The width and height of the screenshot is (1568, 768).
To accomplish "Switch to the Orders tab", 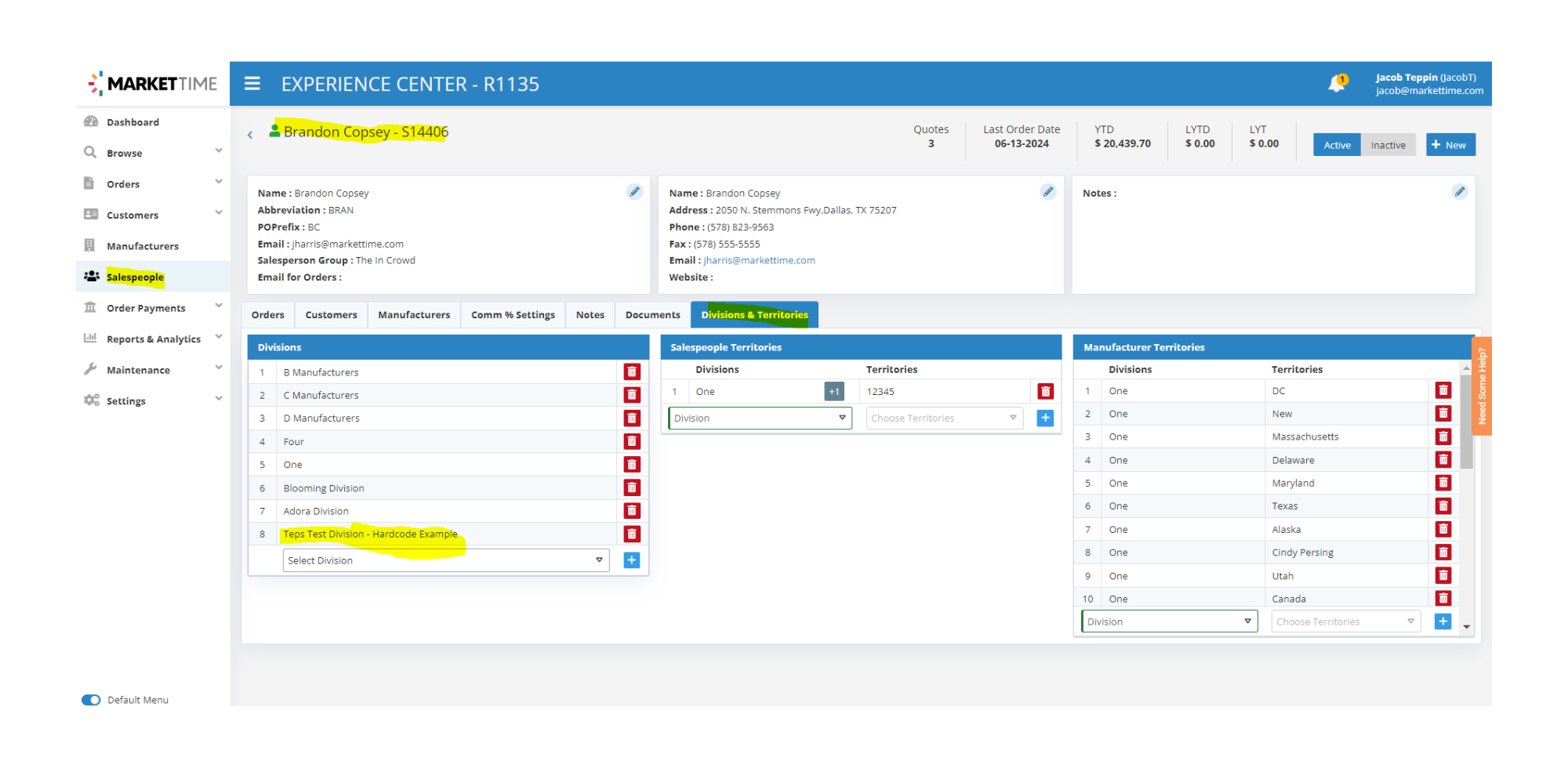I will point(268,314).
